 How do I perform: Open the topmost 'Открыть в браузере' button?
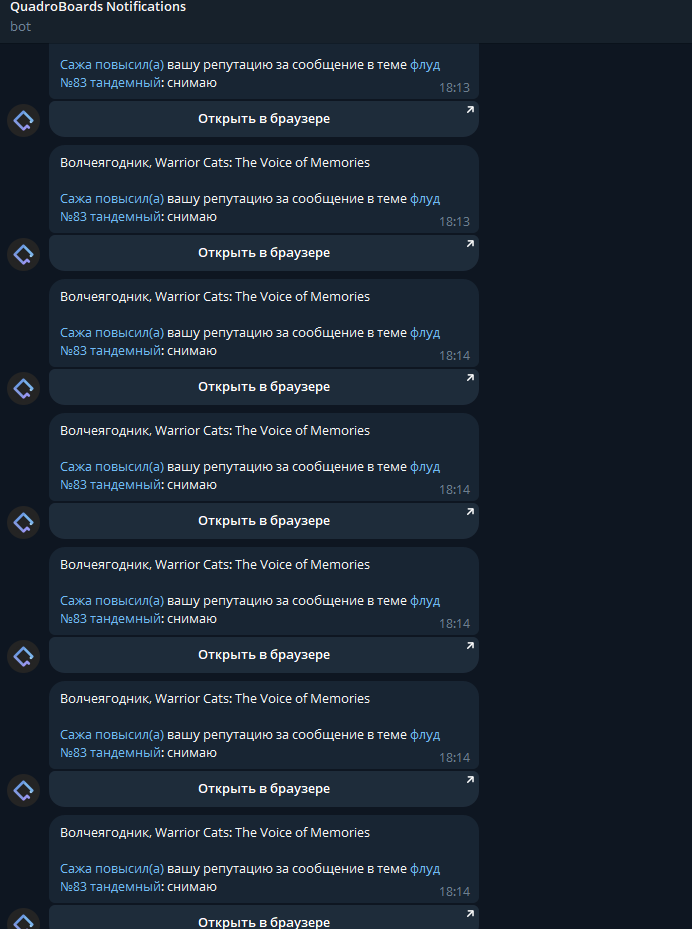264,118
